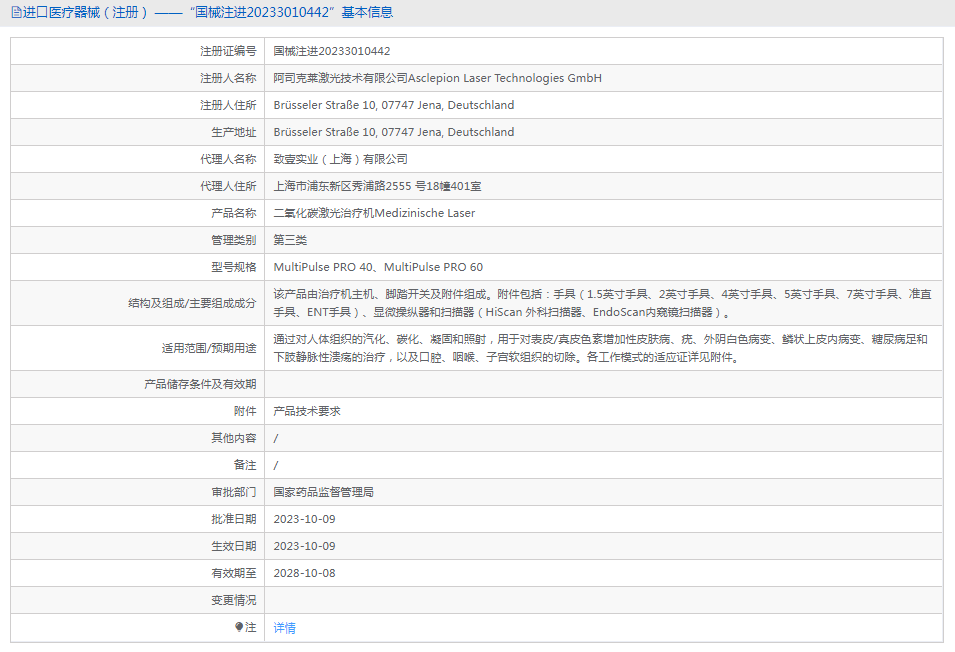This screenshot has height=652, width=955.
Task: Click the 代理人名称 label
Action: pyautogui.click(x=228, y=159)
